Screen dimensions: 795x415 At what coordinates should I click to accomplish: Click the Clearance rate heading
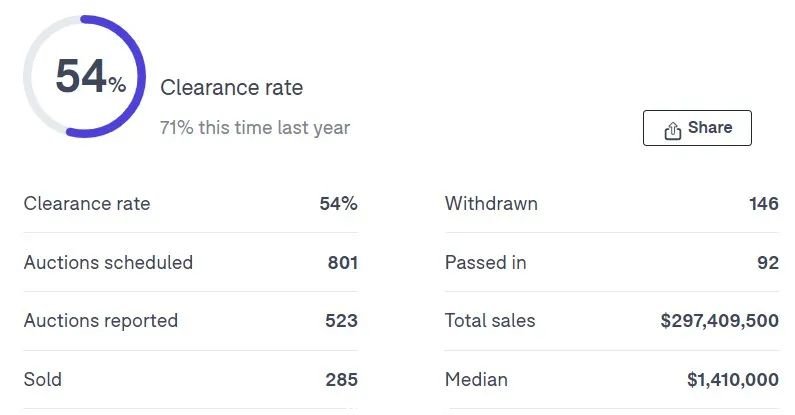pyautogui.click(x=232, y=88)
